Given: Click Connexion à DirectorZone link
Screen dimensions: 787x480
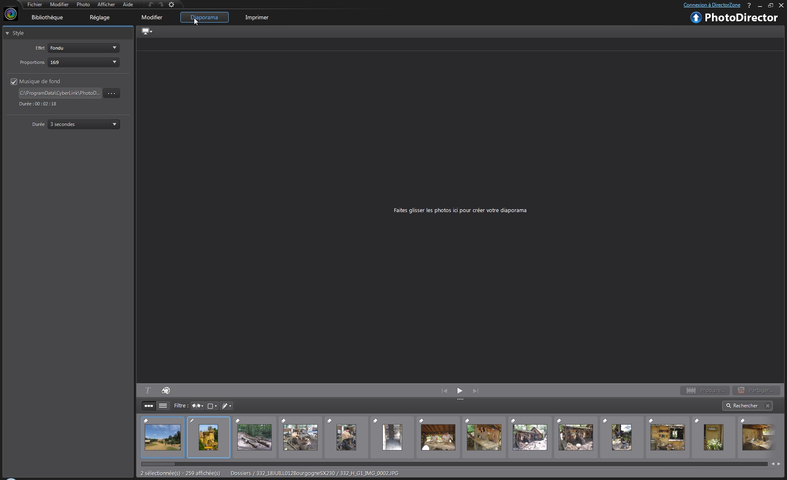Looking at the screenshot, I should [711, 5].
